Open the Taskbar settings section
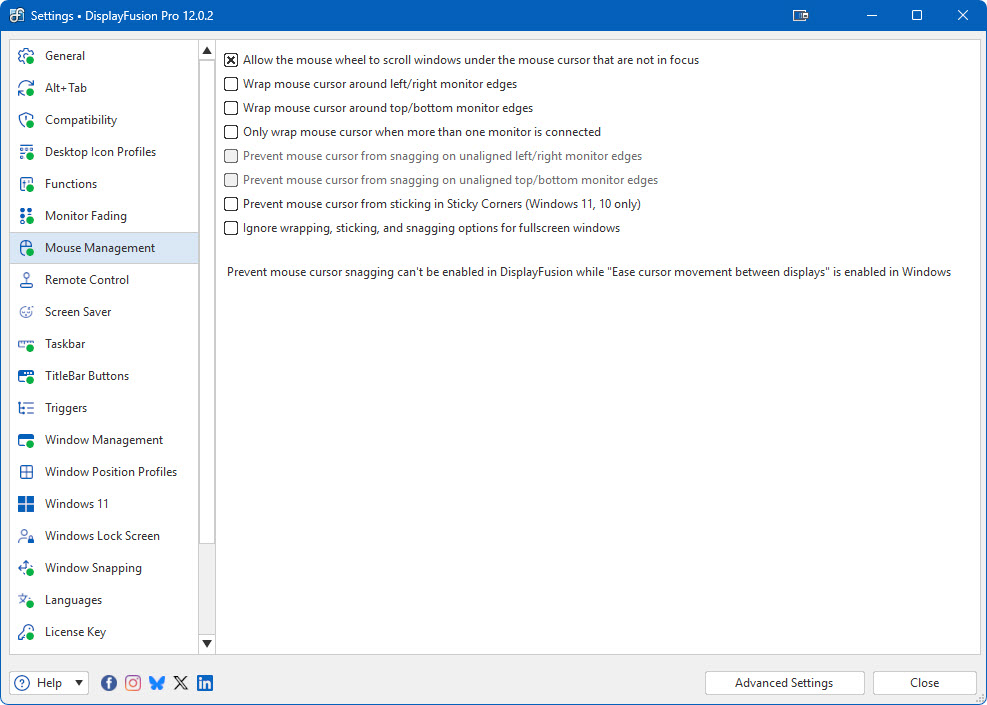 (x=65, y=344)
